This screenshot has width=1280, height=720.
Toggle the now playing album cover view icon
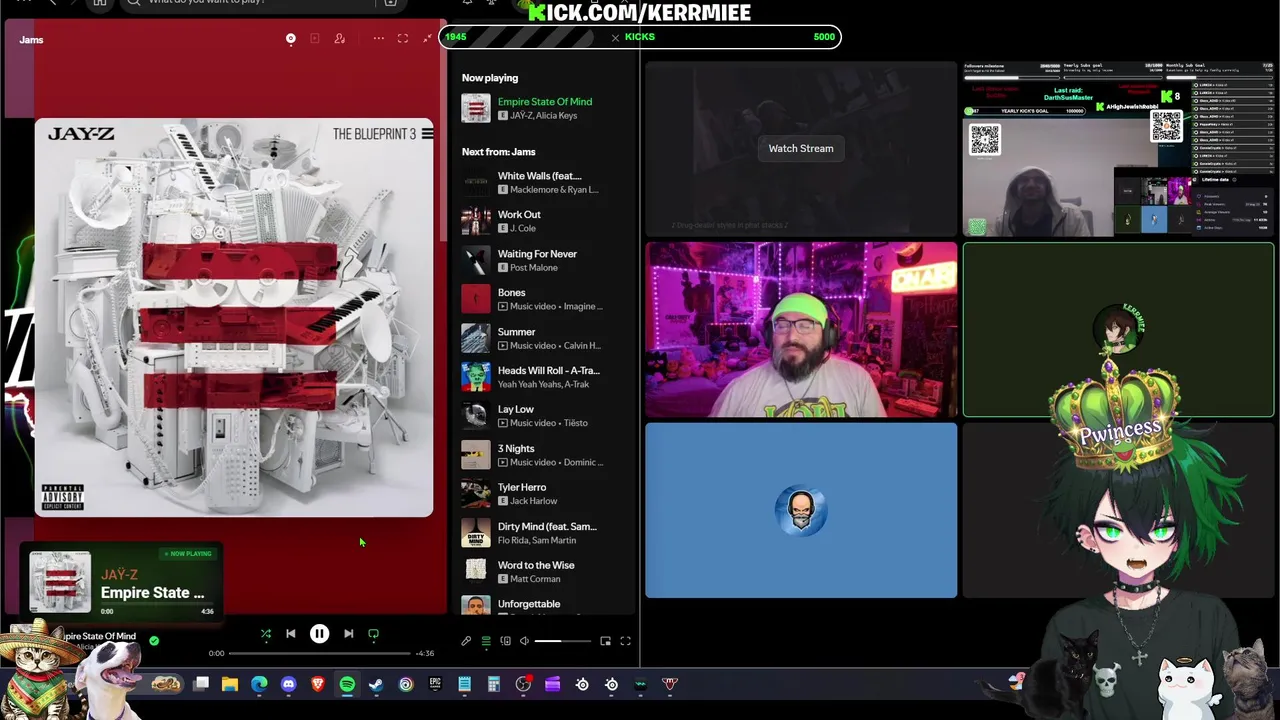coord(291,39)
